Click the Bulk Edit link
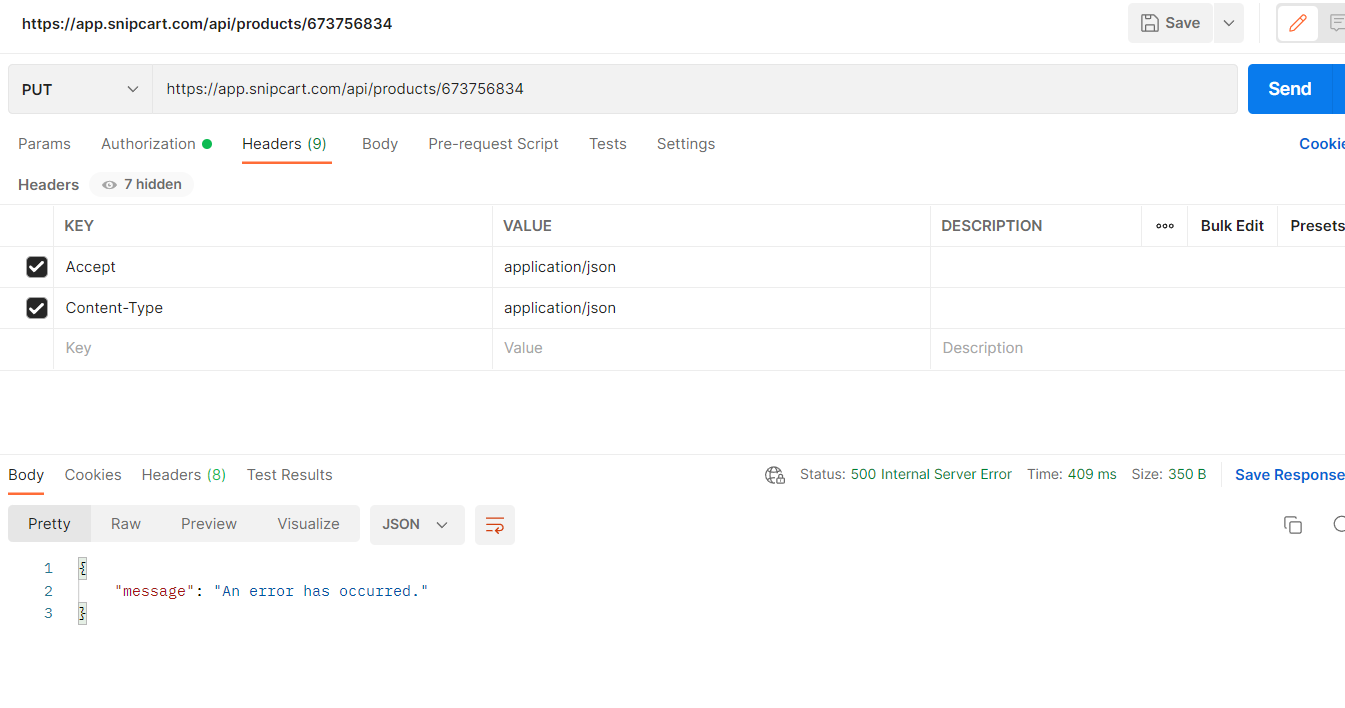 pos(1232,226)
